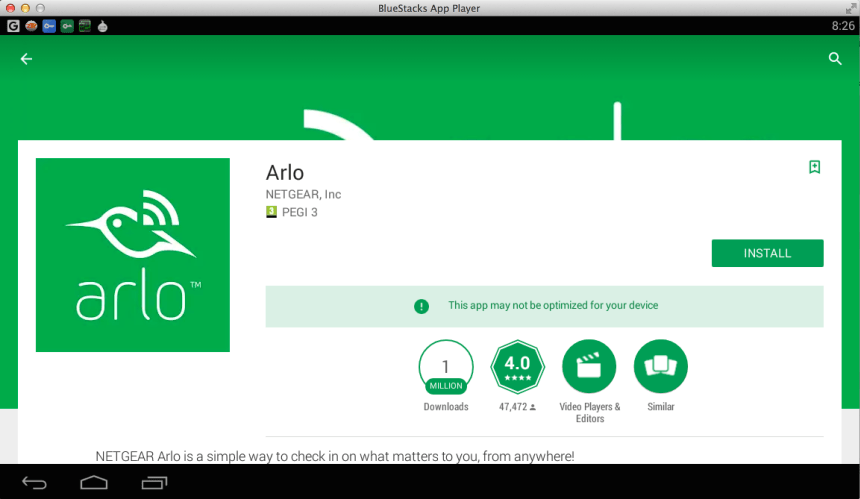Screen dimensions: 860x499
Task: Open developer page NETGEAR, Inc
Action: point(303,194)
